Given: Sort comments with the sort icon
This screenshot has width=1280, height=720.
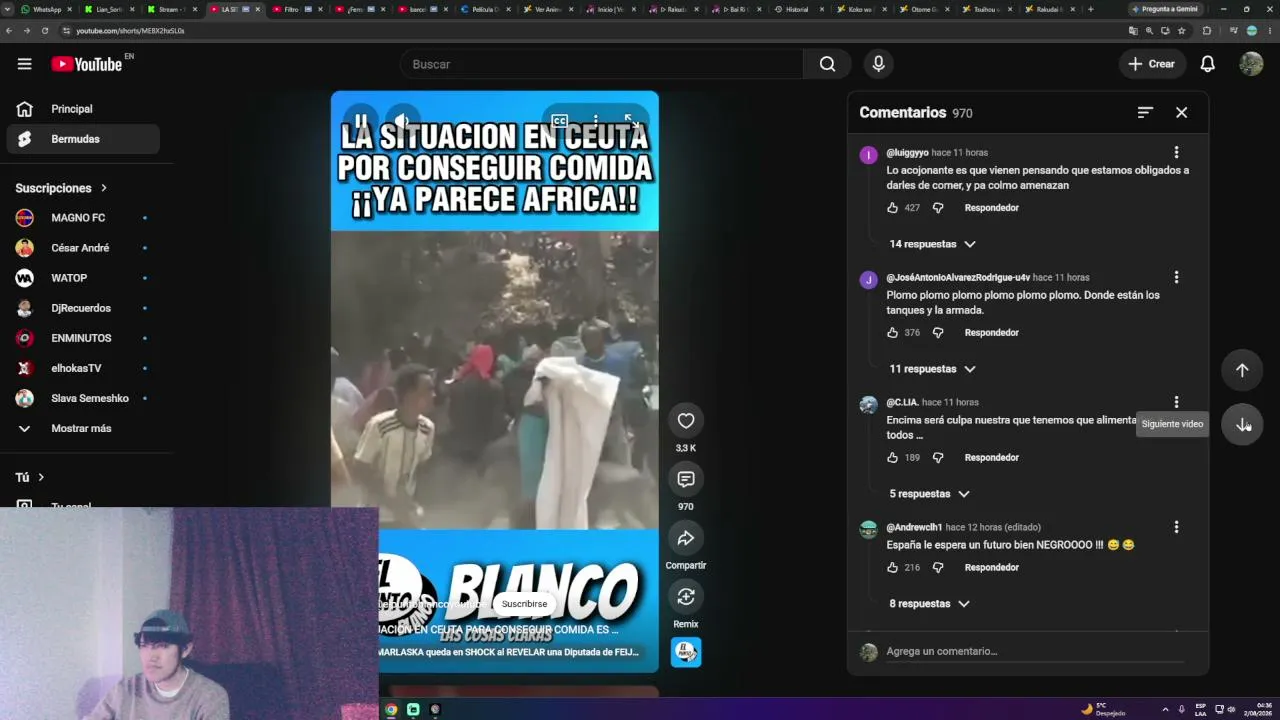Looking at the screenshot, I should coord(1145,113).
